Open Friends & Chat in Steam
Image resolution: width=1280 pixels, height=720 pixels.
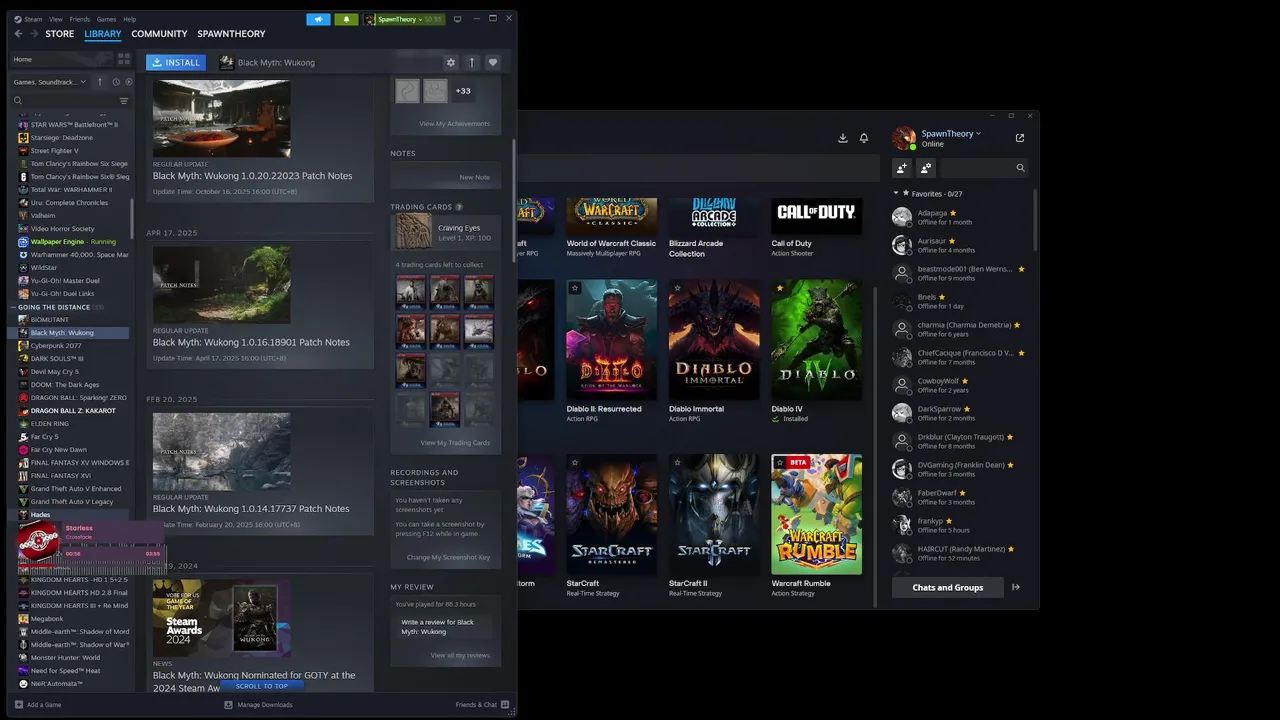pyautogui.click(x=481, y=705)
